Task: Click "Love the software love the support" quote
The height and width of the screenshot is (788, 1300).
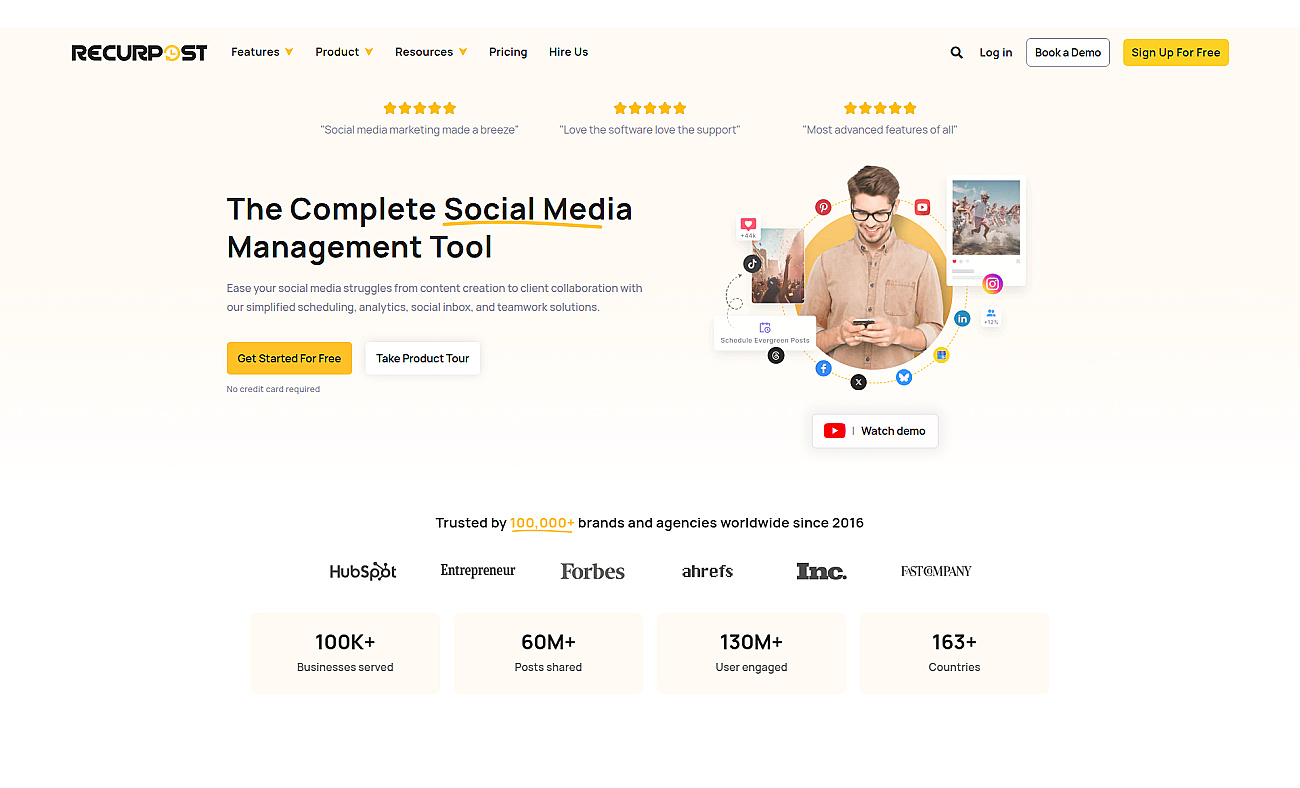Action: [650, 130]
